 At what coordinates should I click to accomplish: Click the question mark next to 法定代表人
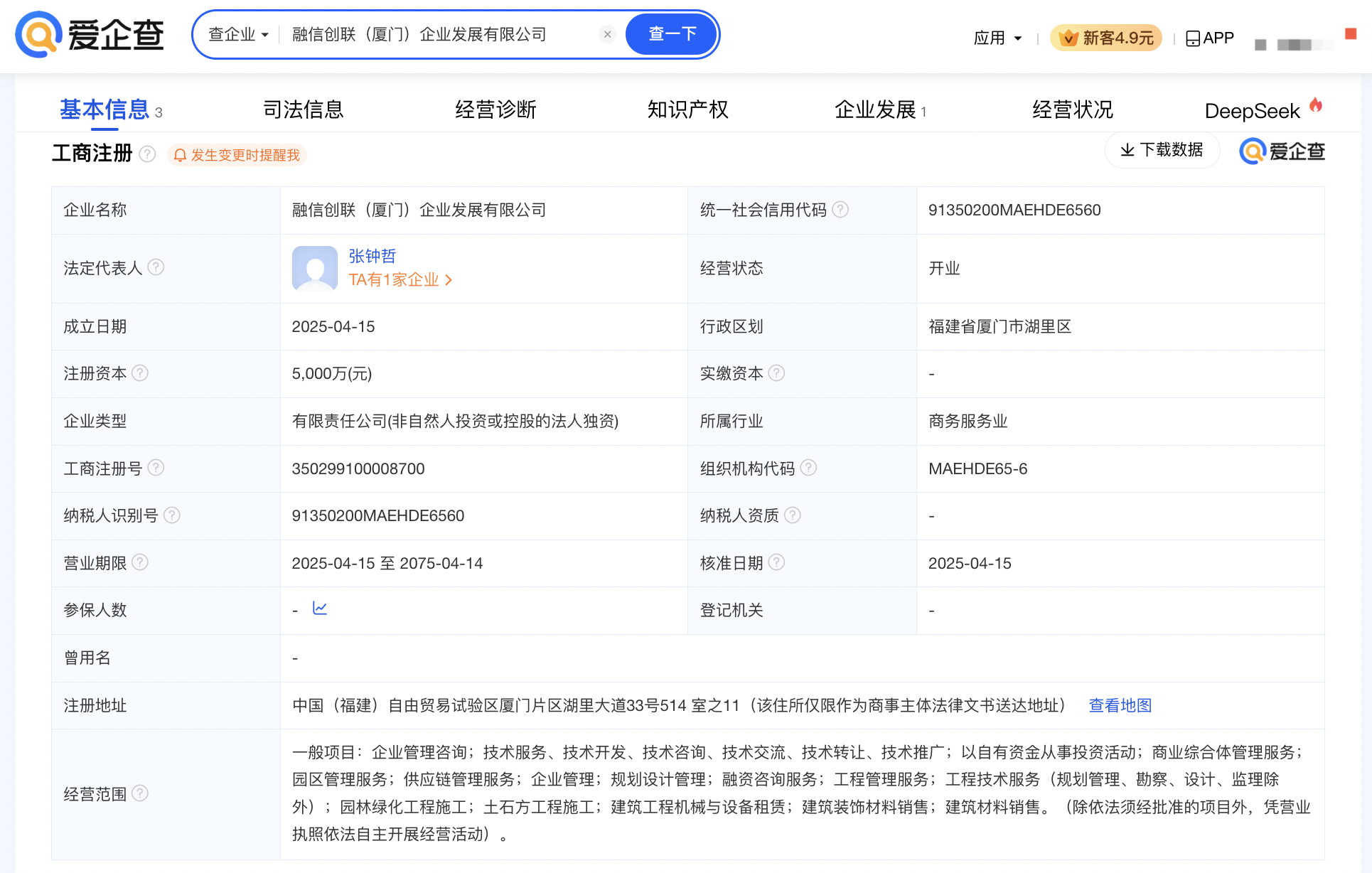(158, 268)
